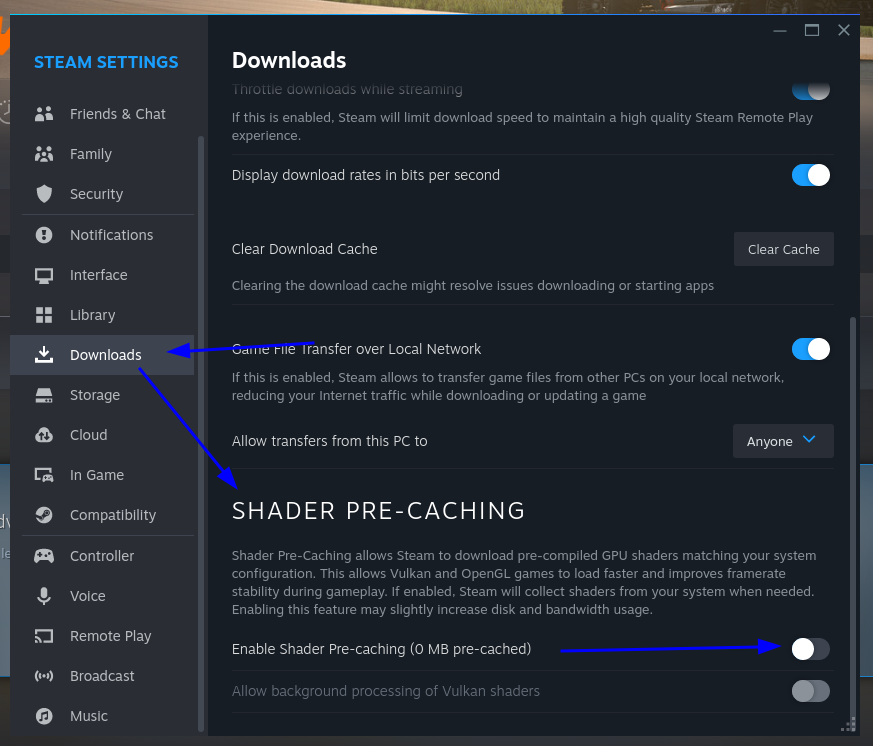
Task: Click the sidebar vertical scrollbar
Action: (x=201, y=434)
